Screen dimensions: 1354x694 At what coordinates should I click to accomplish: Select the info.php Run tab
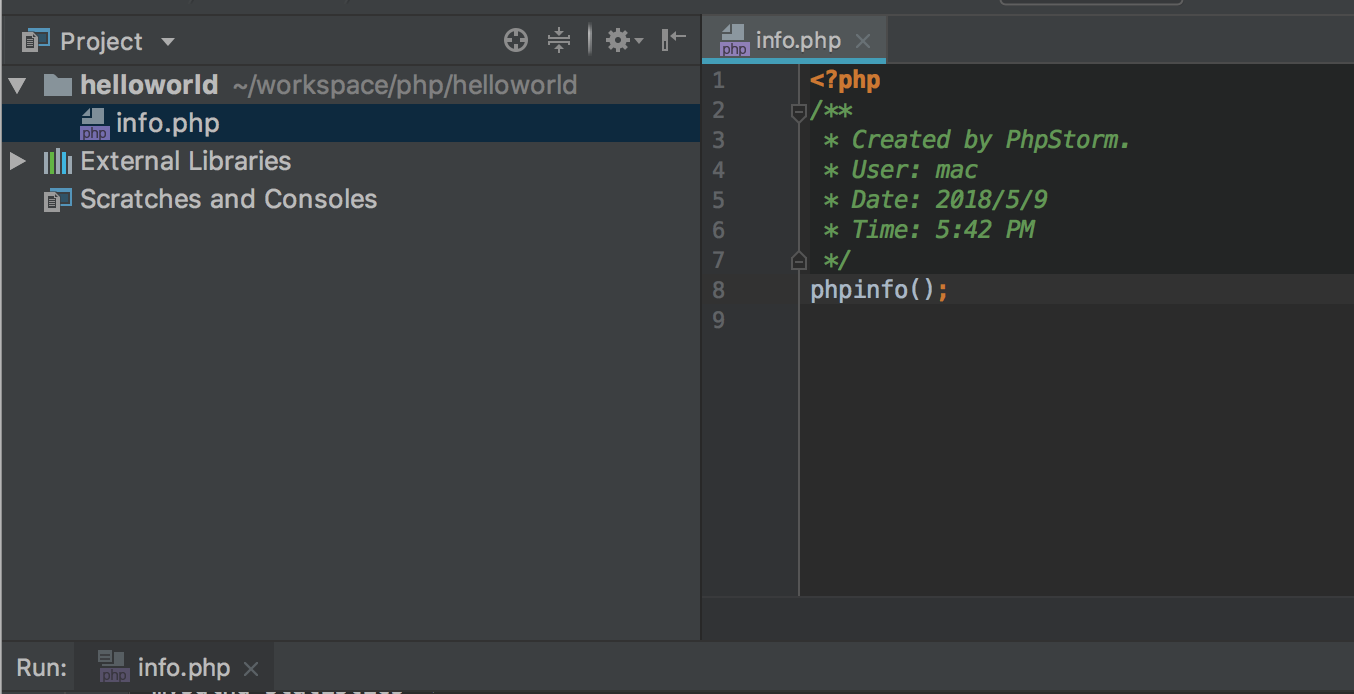click(183, 668)
